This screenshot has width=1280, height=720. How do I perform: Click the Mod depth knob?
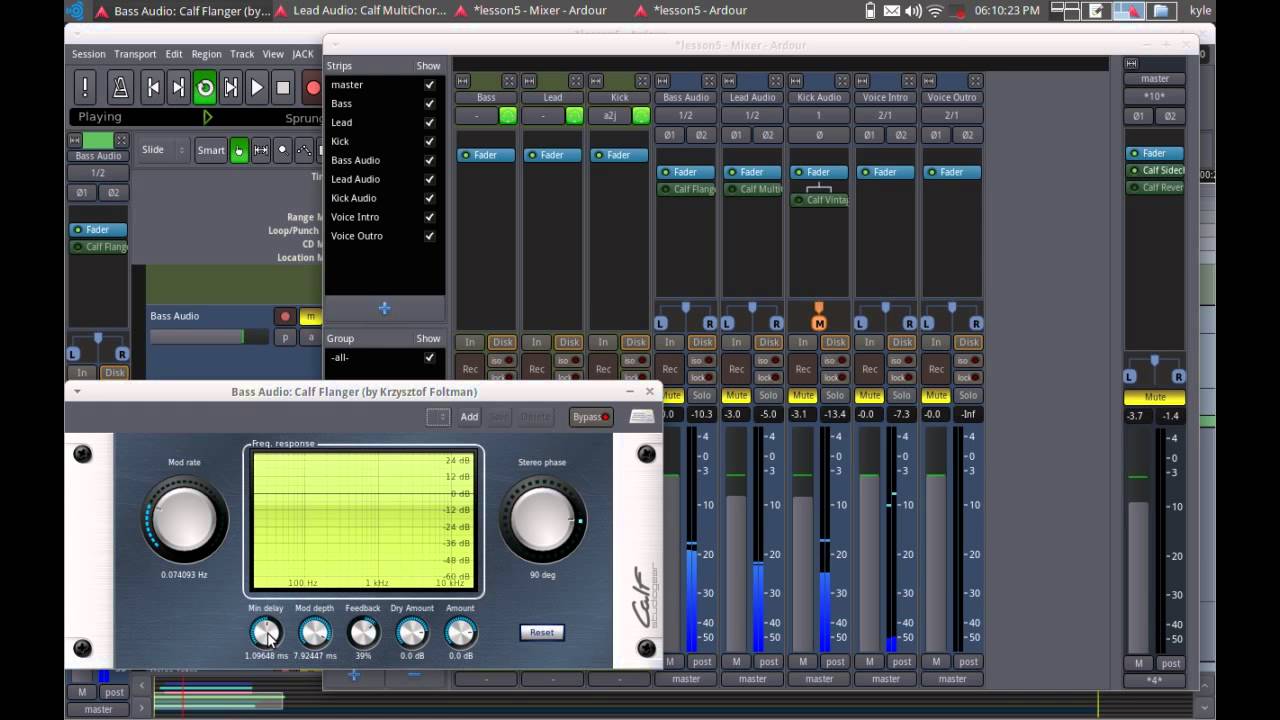[314, 632]
